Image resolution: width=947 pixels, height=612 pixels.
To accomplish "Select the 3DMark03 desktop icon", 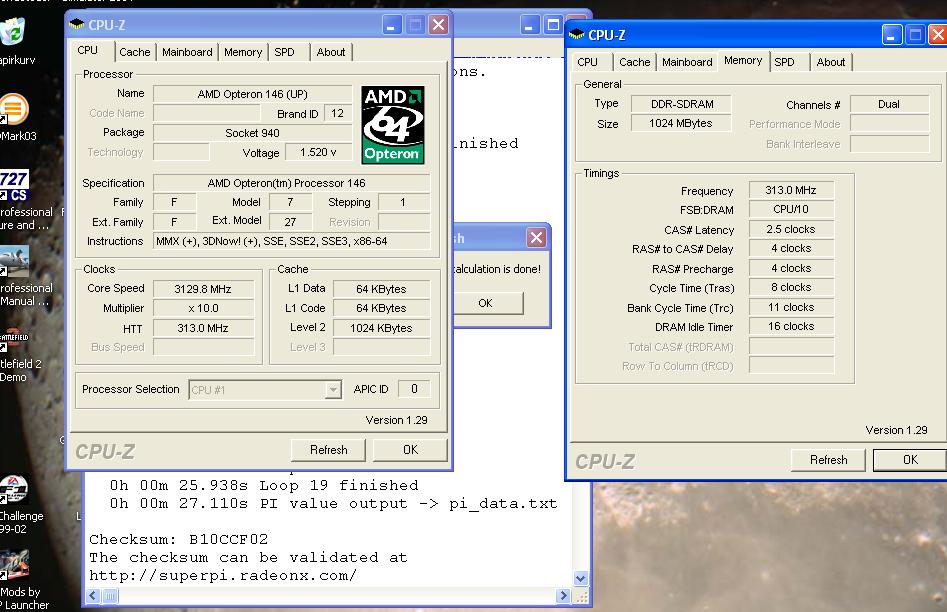I will click(x=14, y=110).
